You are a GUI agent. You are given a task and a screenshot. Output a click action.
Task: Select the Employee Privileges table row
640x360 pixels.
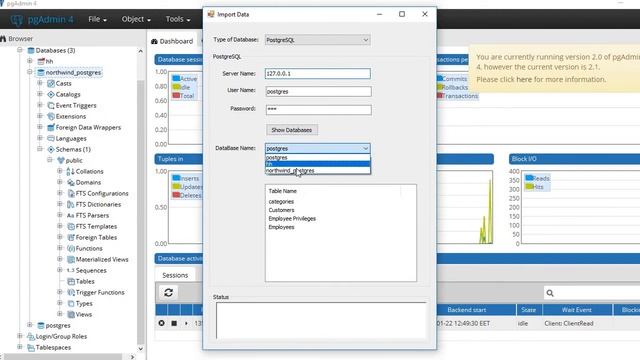292,219
